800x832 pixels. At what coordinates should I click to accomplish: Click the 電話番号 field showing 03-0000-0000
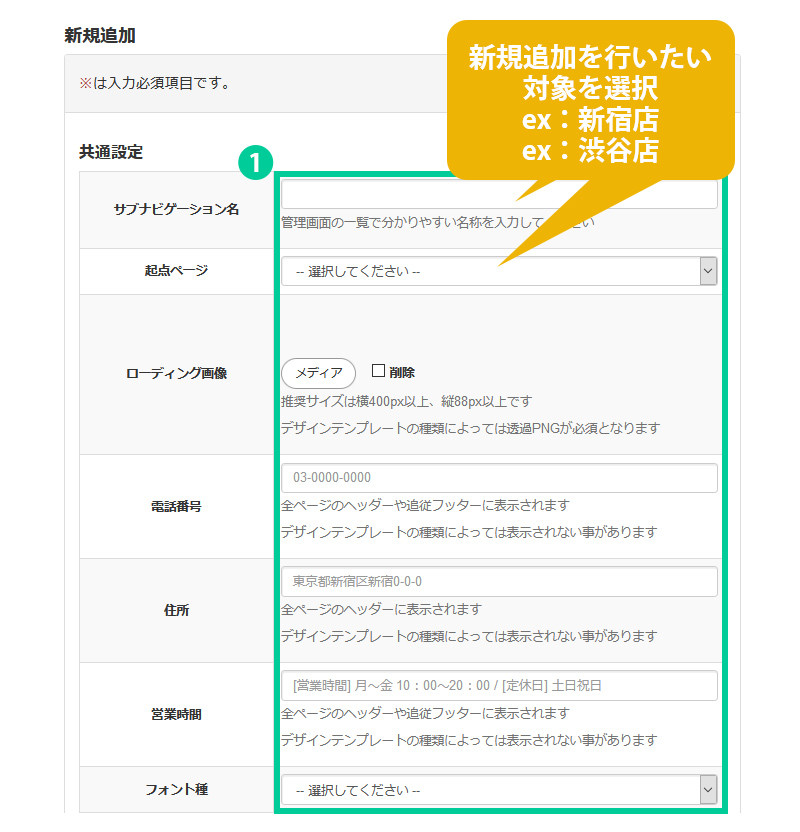(499, 478)
